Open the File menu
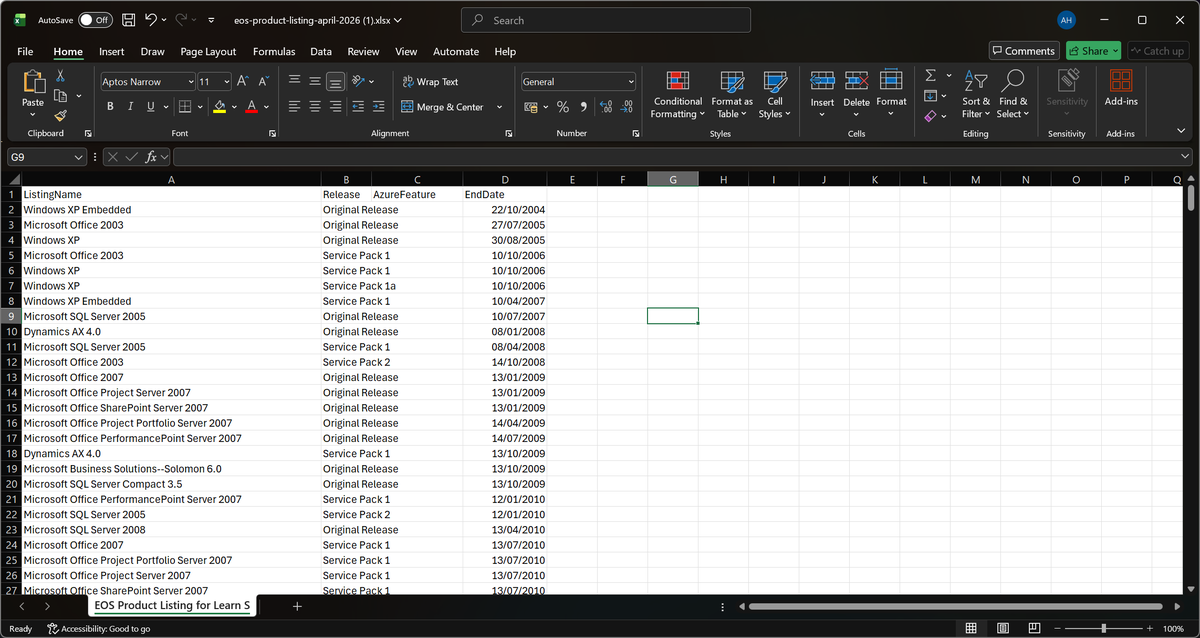 (x=25, y=51)
